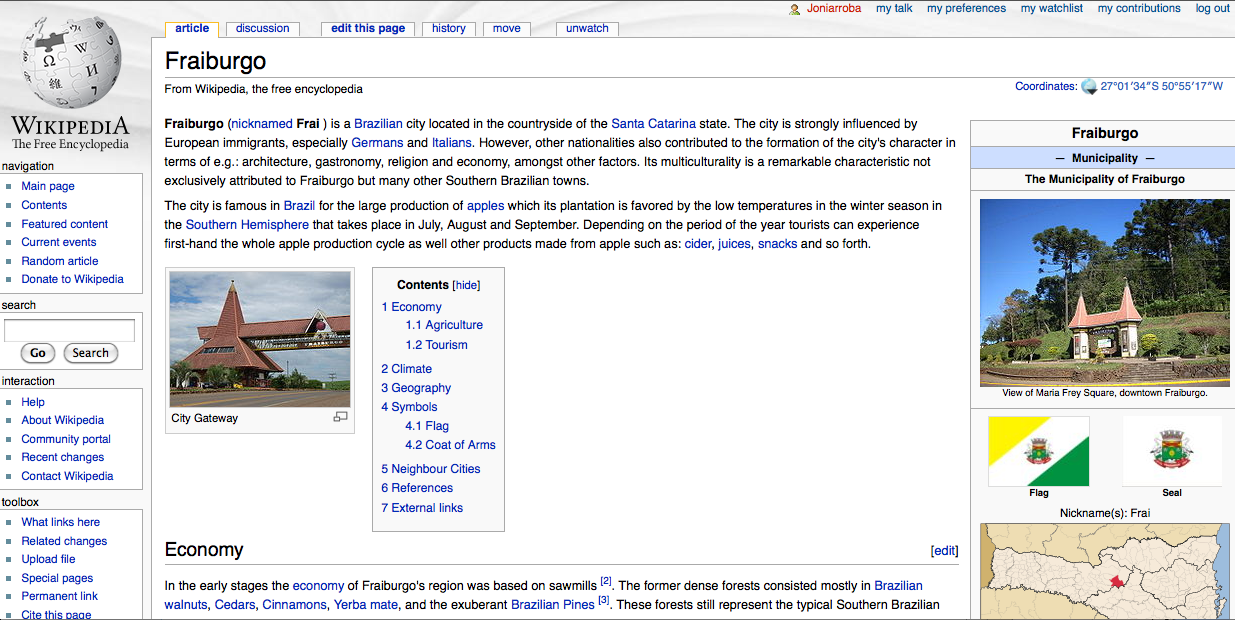Jump to 1.1 Agriculture section
Screen dimensions: 1235x620
point(444,325)
